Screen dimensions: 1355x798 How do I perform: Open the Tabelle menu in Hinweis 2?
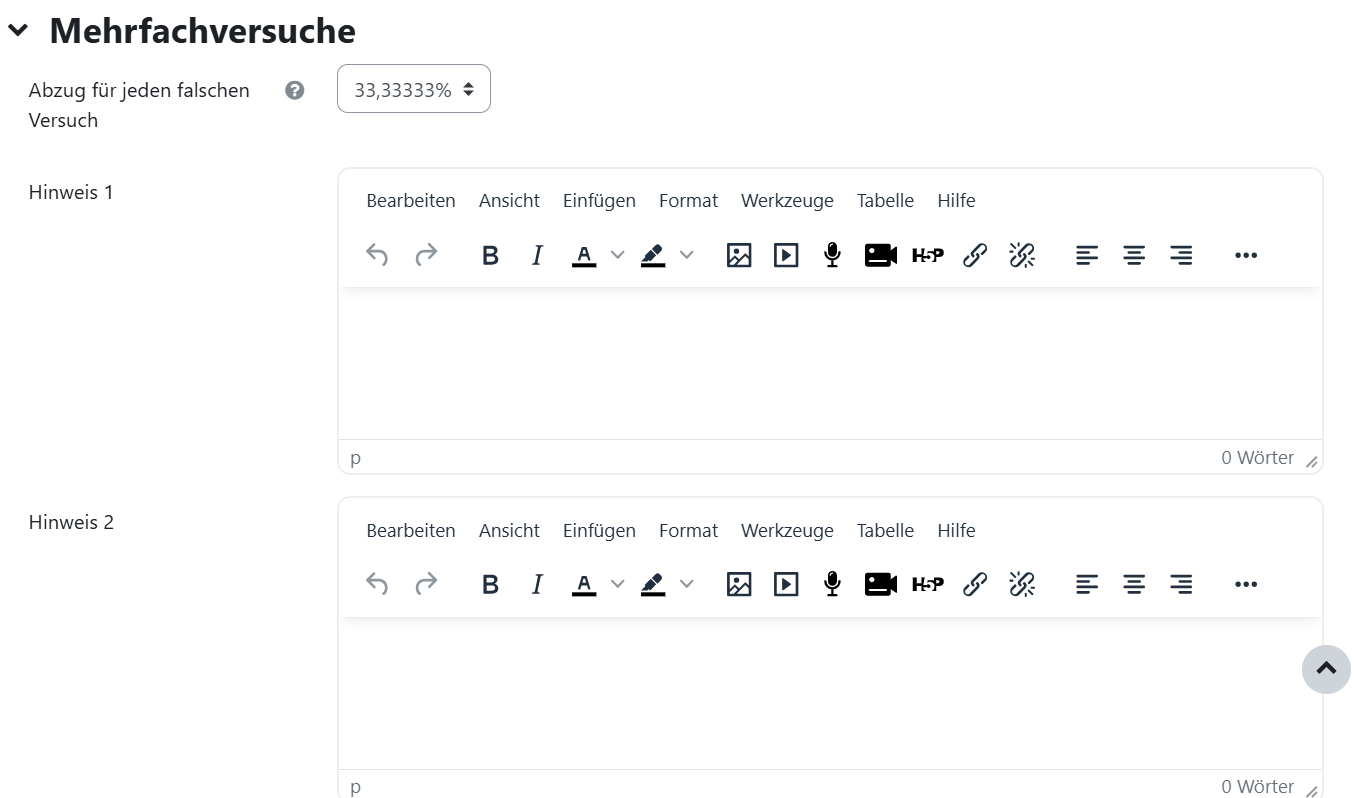tap(885, 531)
